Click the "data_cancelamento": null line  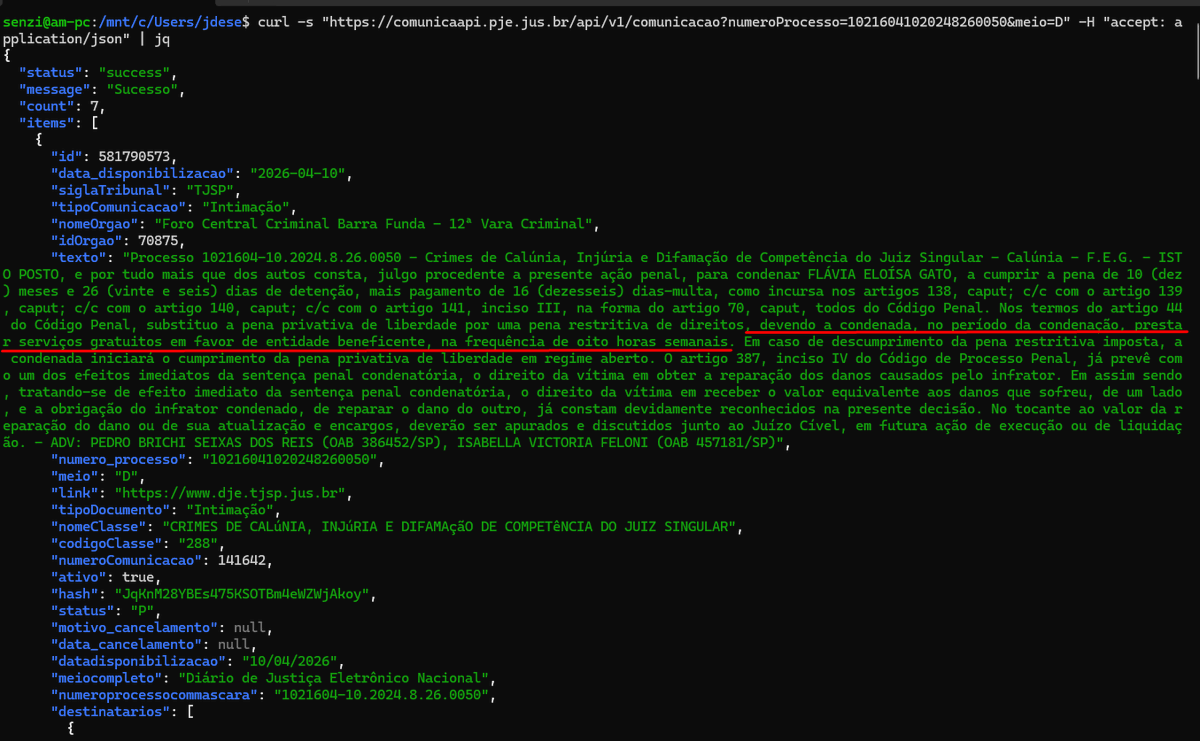pyautogui.click(x=151, y=644)
